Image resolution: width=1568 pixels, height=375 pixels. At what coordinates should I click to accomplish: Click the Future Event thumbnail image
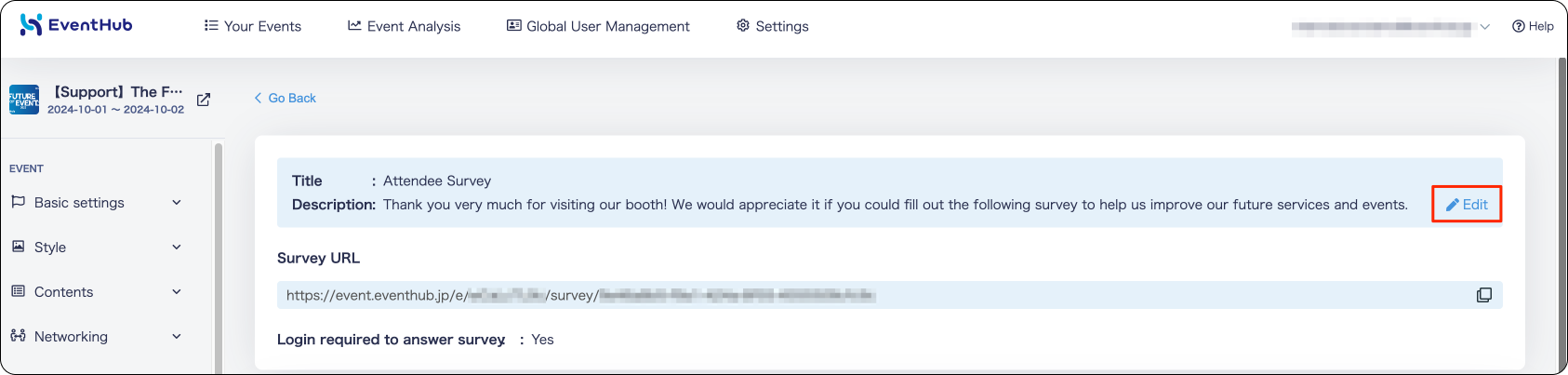tap(24, 100)
